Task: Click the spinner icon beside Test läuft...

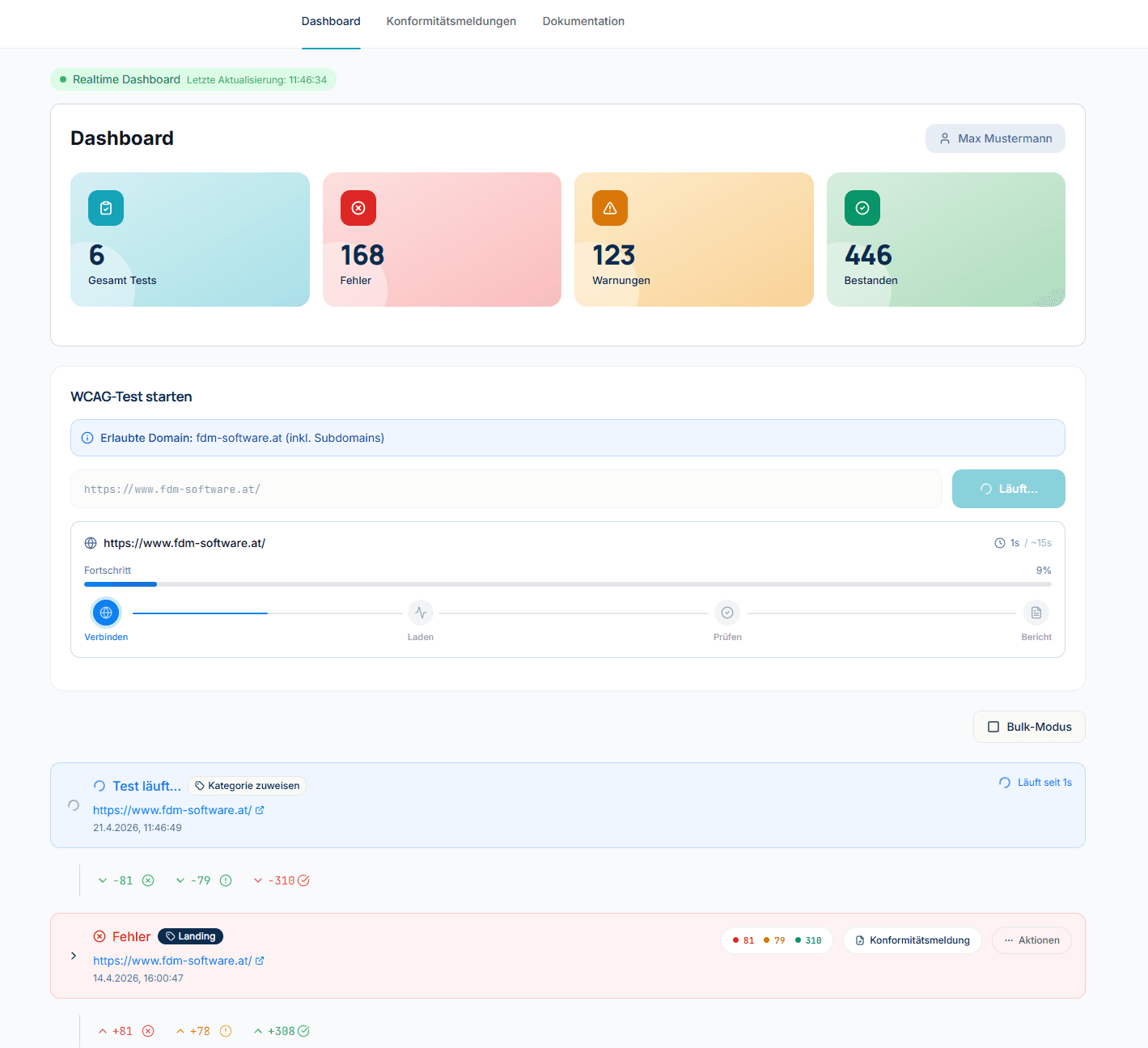Action: pos(100,786)
